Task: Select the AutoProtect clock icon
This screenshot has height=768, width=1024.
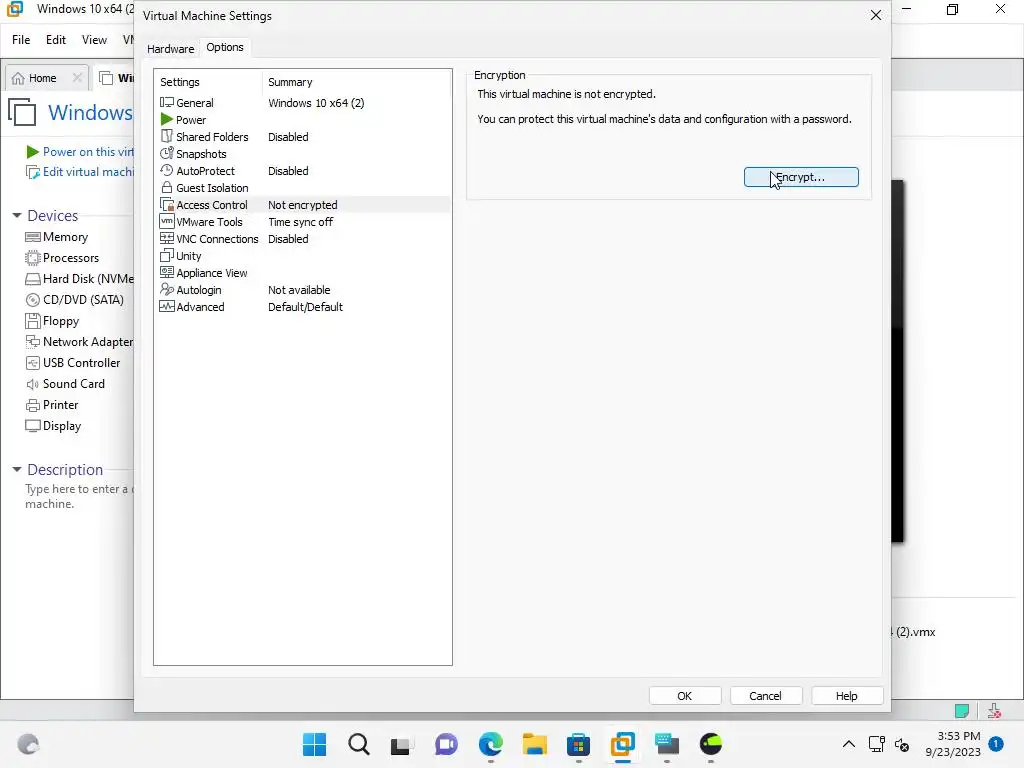Action: coord(167,170)
